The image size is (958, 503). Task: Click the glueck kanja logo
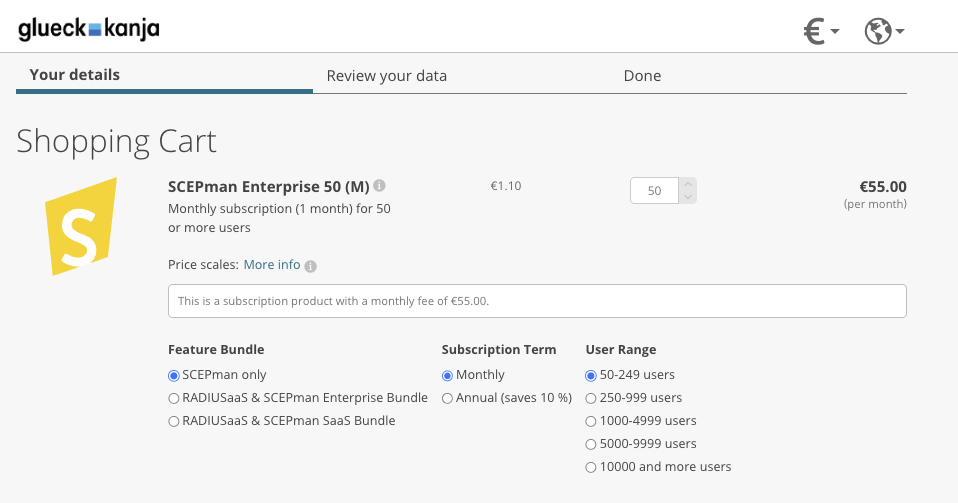88,29
